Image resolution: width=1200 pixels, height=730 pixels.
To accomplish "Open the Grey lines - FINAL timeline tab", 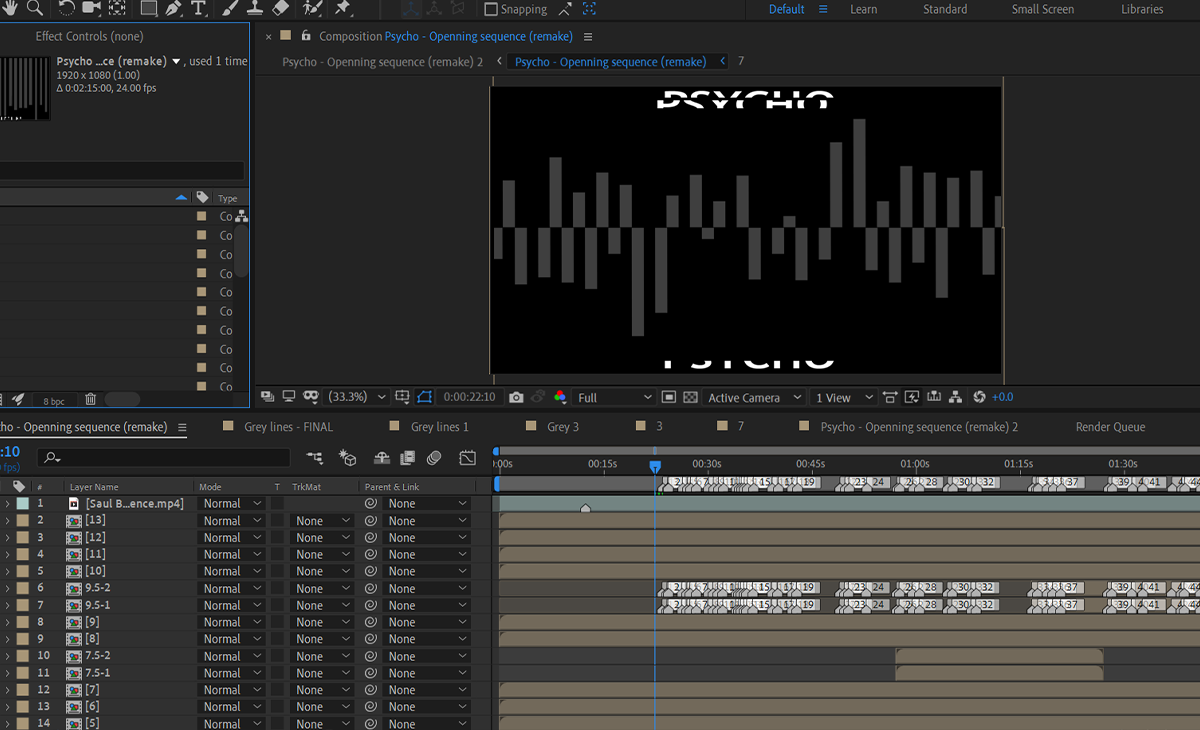I will (288, 427).
